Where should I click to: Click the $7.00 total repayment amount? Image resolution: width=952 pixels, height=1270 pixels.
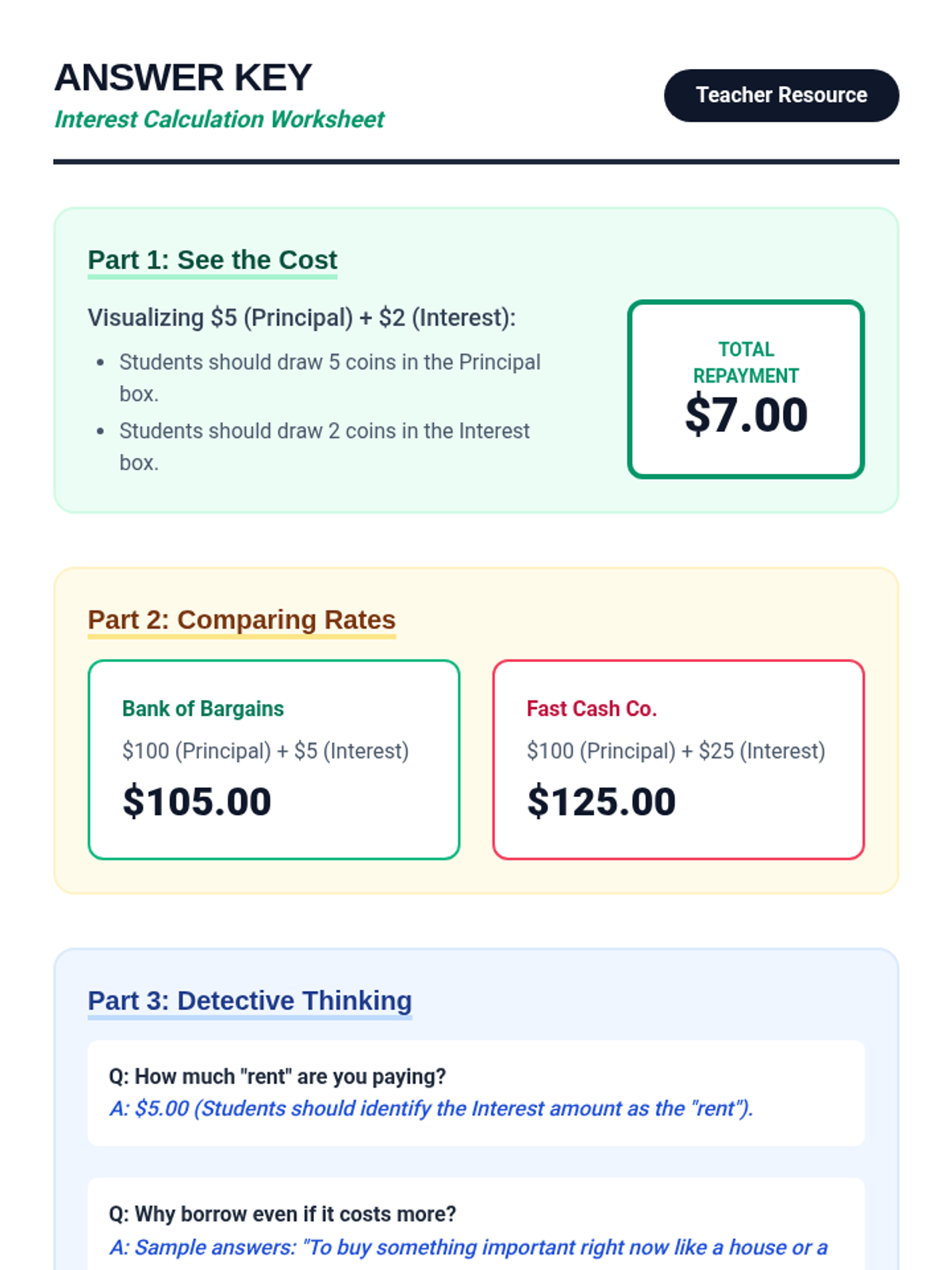746,415
